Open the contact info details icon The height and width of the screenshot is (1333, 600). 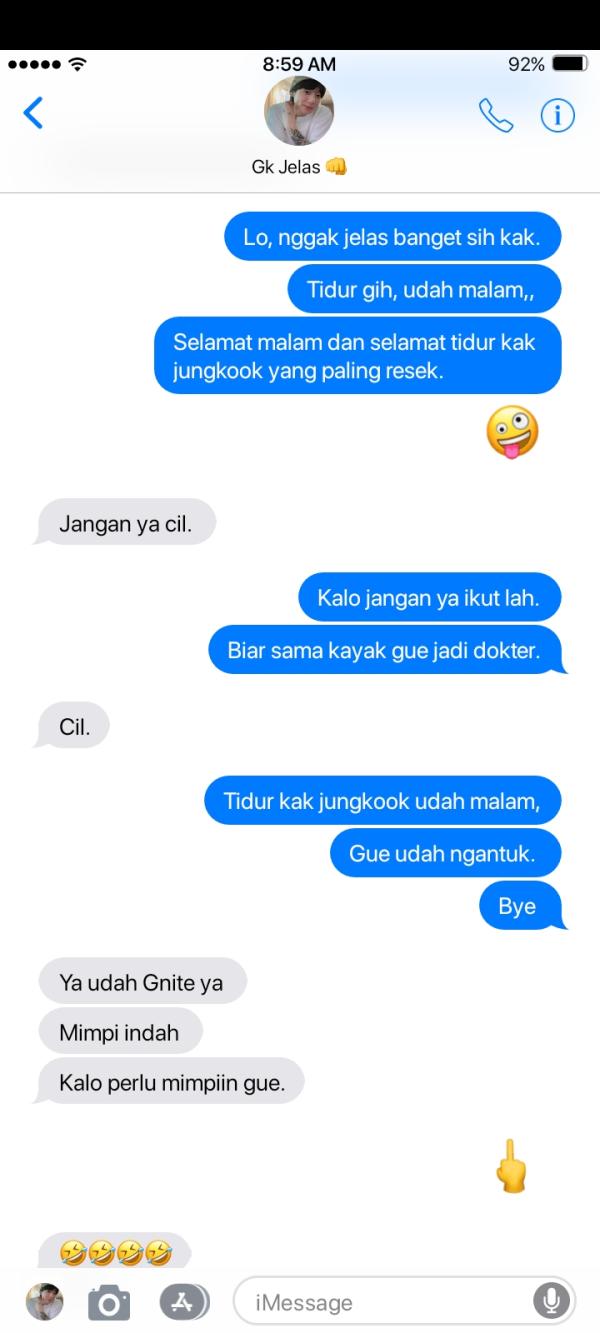click(558, 116)
